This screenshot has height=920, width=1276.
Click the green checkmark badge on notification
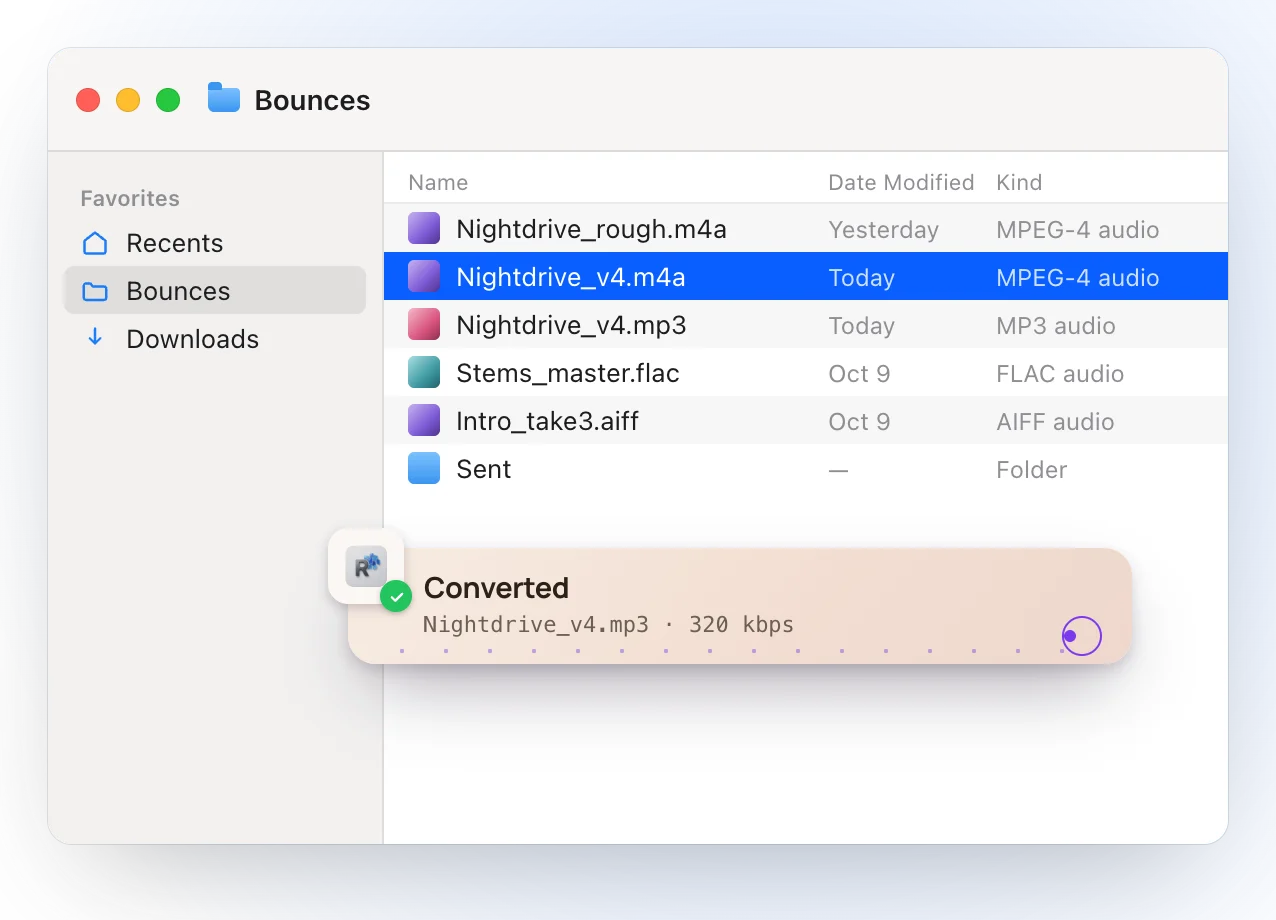click(x=397, y=597)
